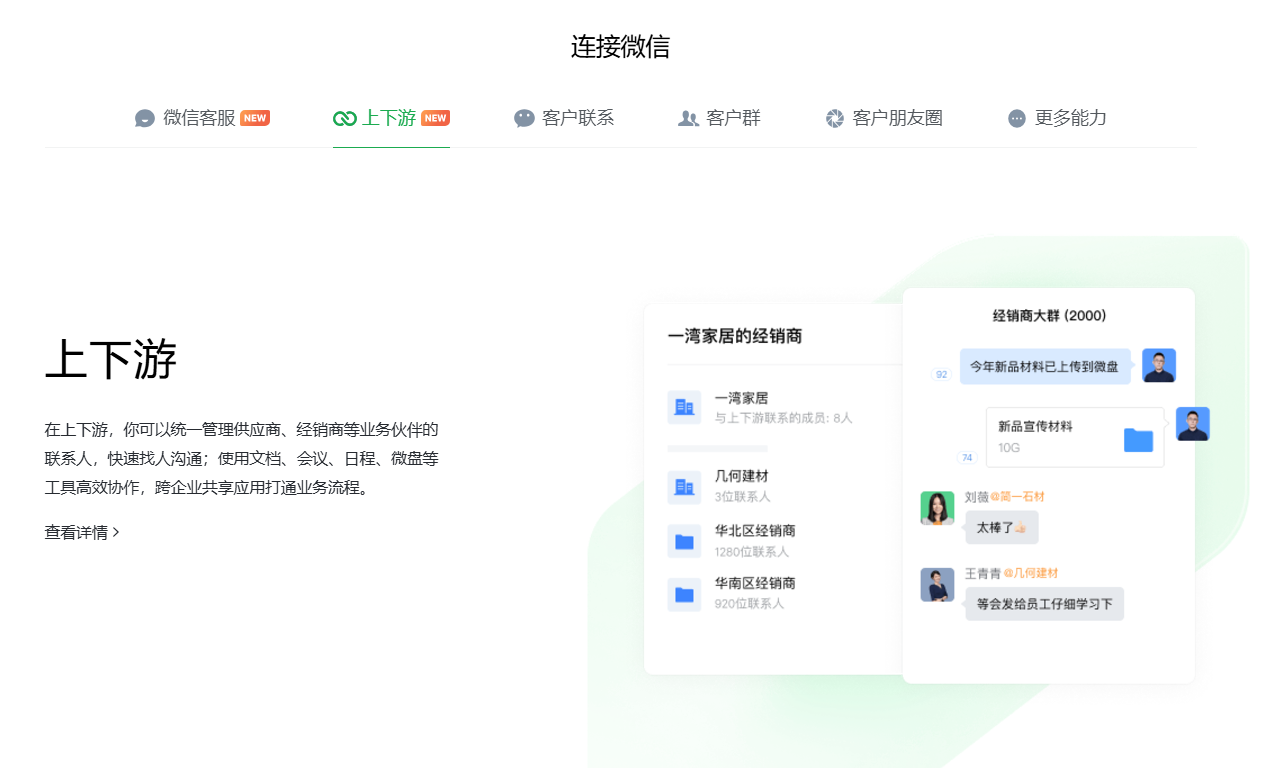Click 王青青's avatar in the chat
The height and width of the screenshot is (768, 1276).
937,585
